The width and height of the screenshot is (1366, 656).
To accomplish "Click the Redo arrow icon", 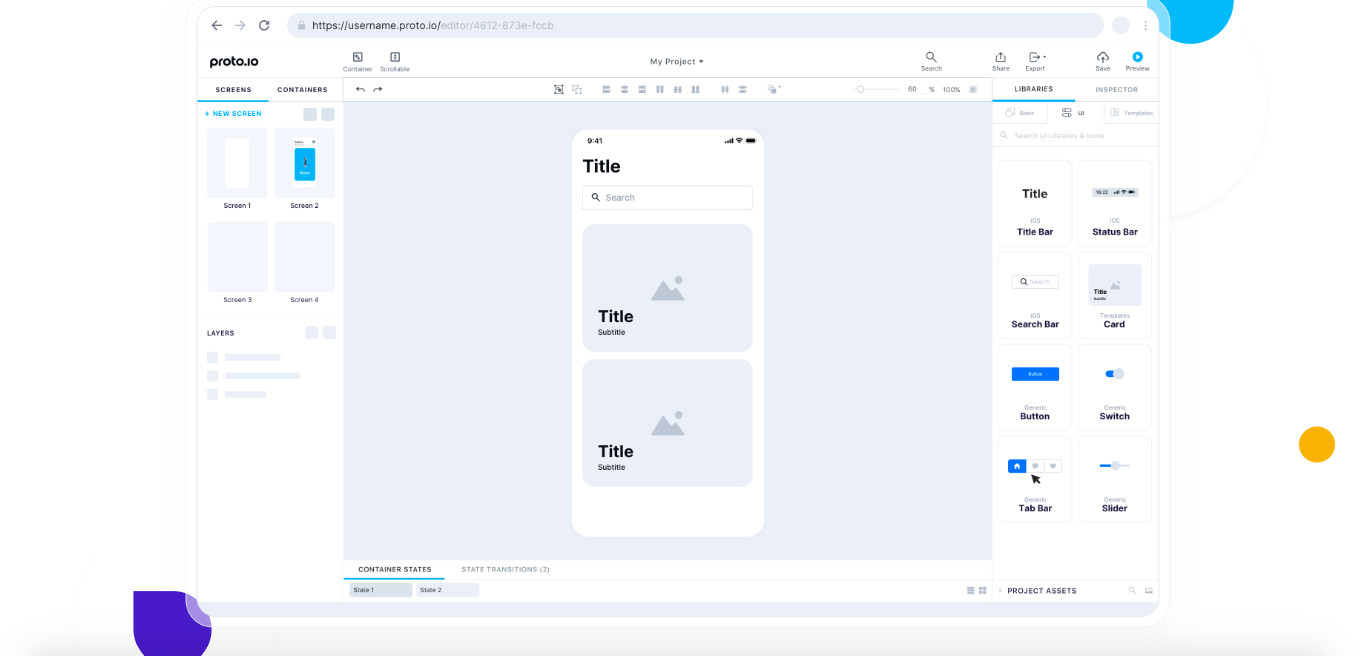I will [378, 89].
